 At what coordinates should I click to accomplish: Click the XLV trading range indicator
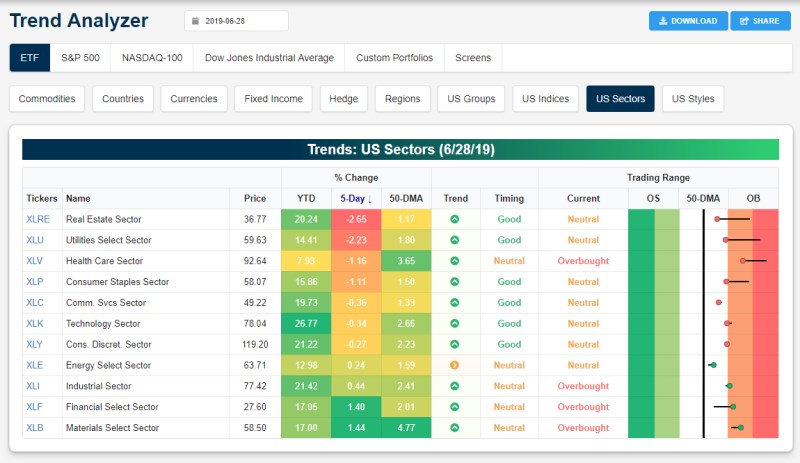[743, 261]
